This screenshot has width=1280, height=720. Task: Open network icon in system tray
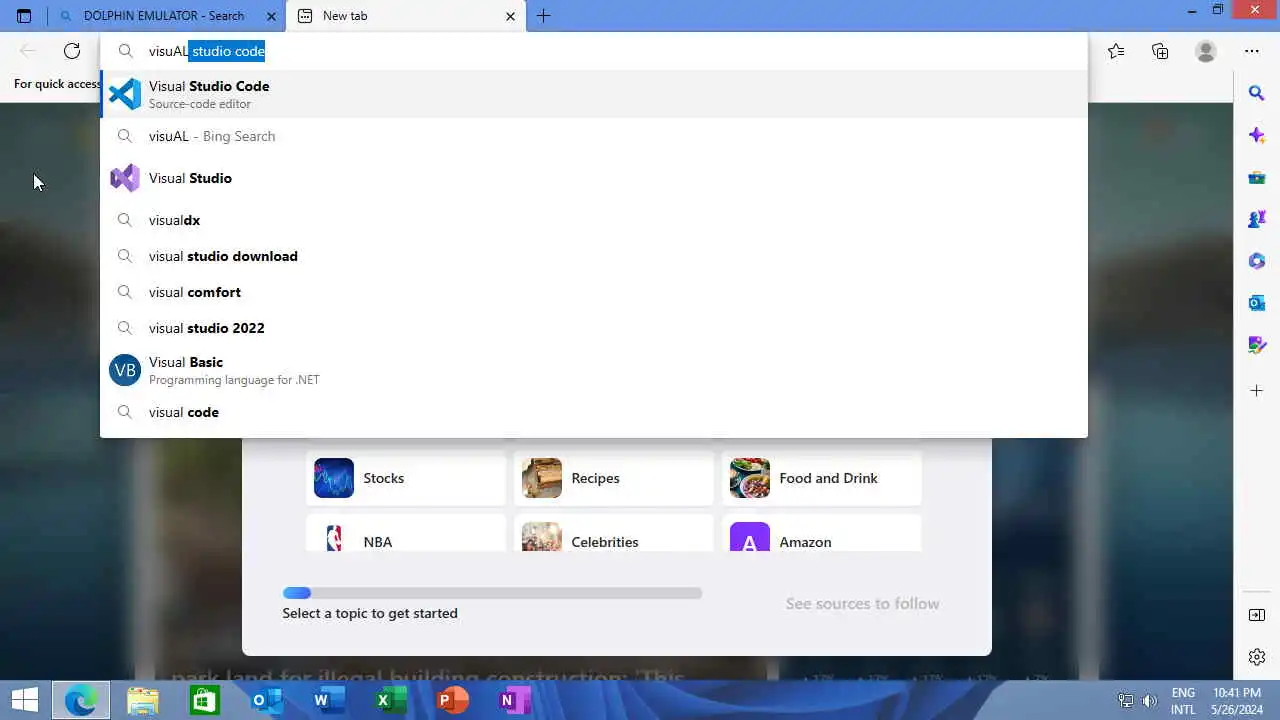1126,701
